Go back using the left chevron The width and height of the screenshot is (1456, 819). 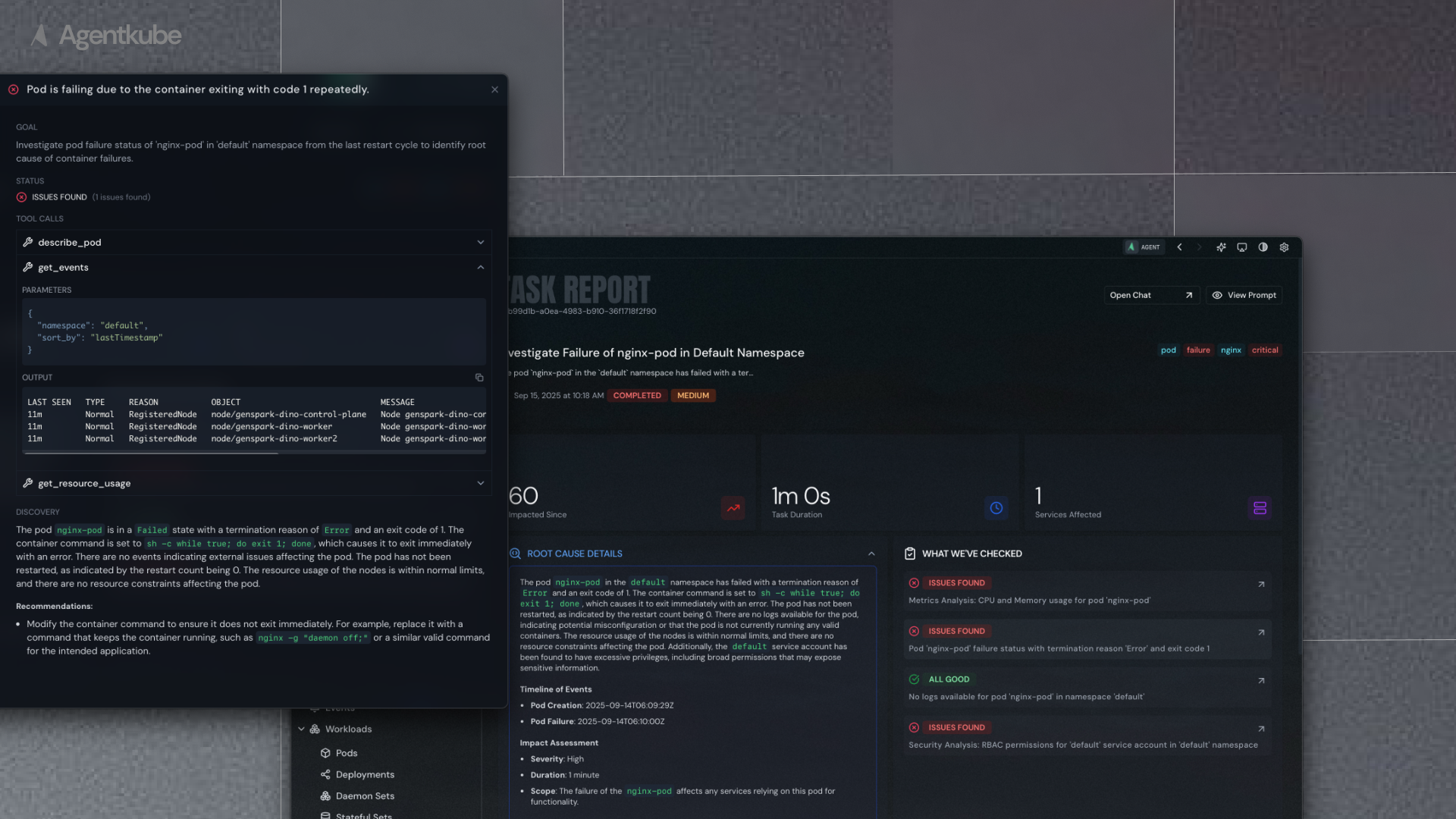tap(1180, 247)
